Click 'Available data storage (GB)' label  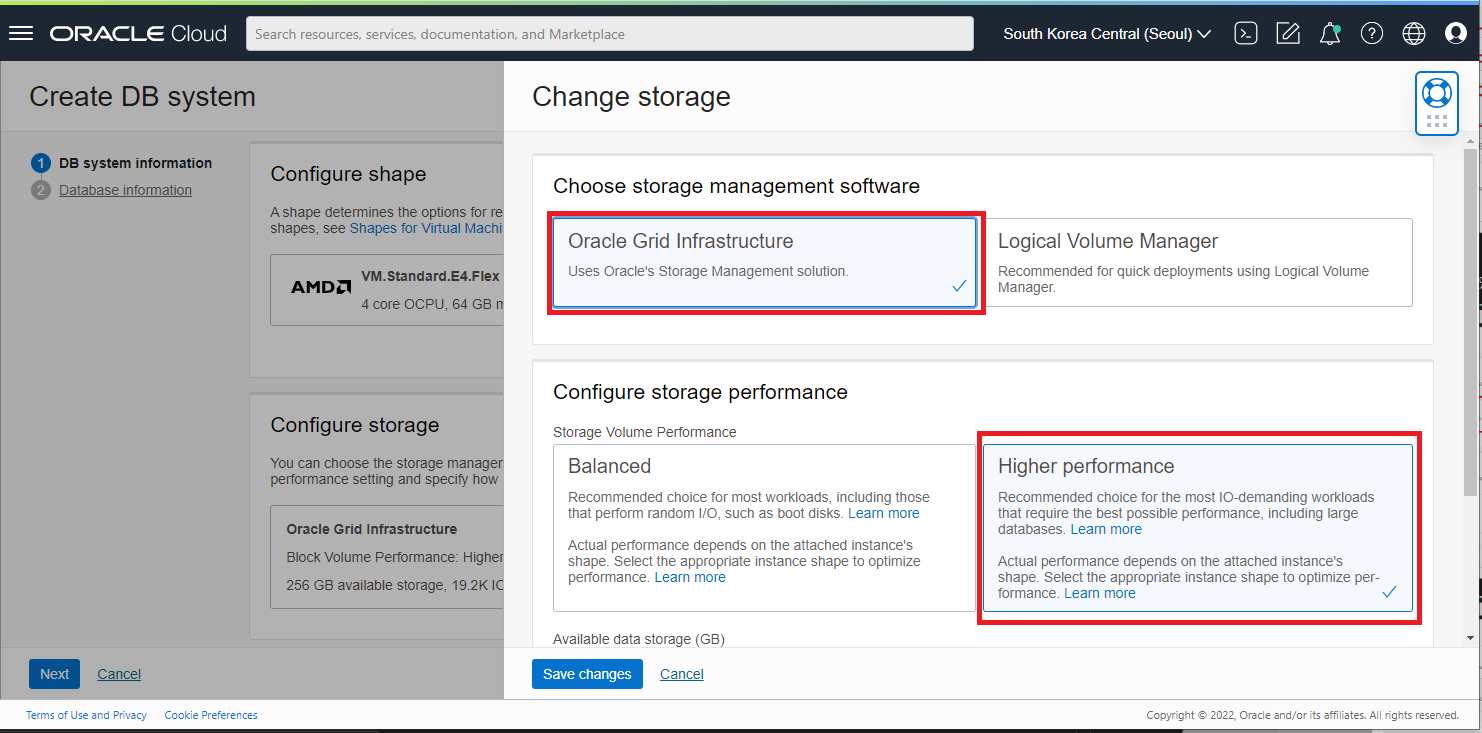(x=638, y=639)
